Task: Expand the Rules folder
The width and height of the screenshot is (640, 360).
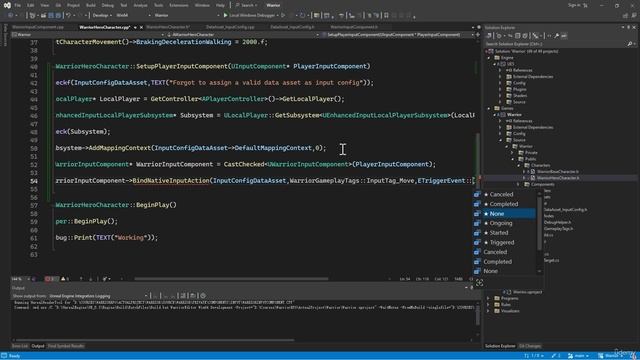Action: click(x=489, y=305)
